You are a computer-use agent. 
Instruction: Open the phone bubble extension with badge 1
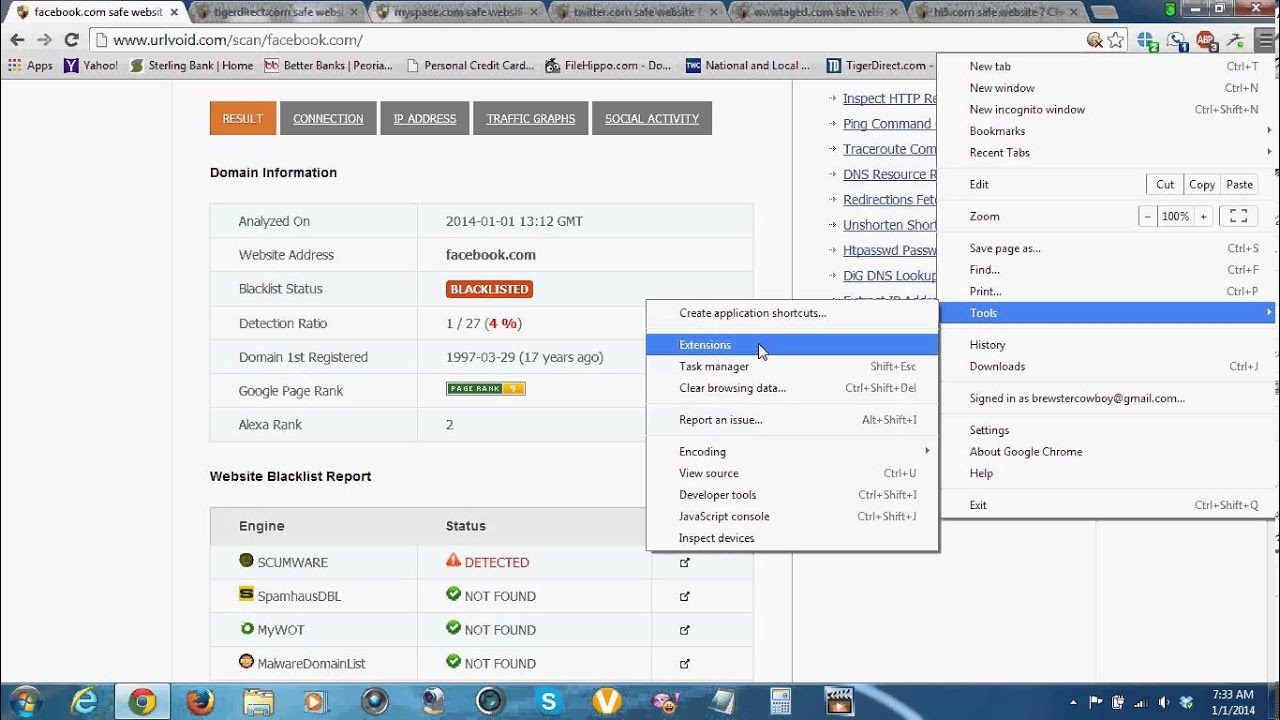click(1178, 41)
